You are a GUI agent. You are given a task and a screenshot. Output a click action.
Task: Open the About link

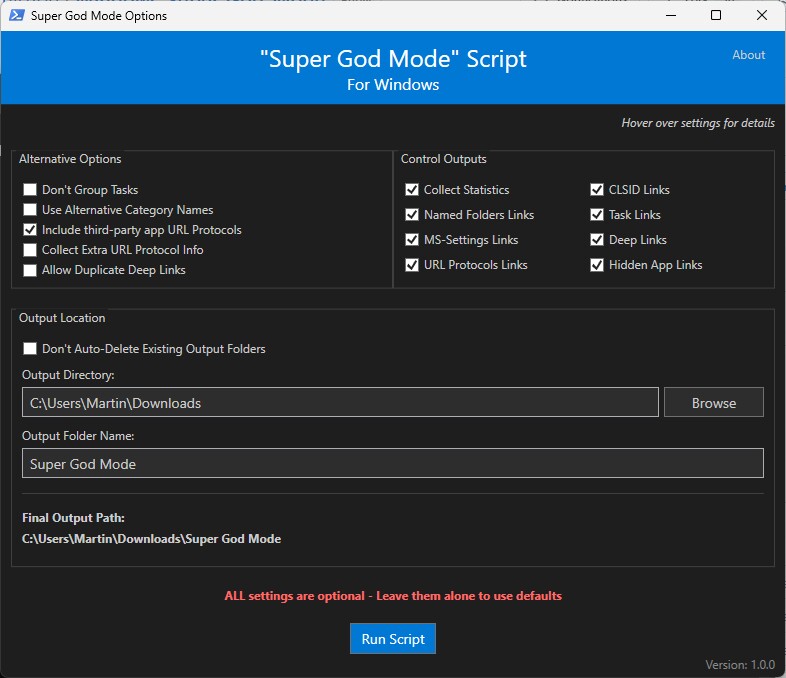point(748,55)
